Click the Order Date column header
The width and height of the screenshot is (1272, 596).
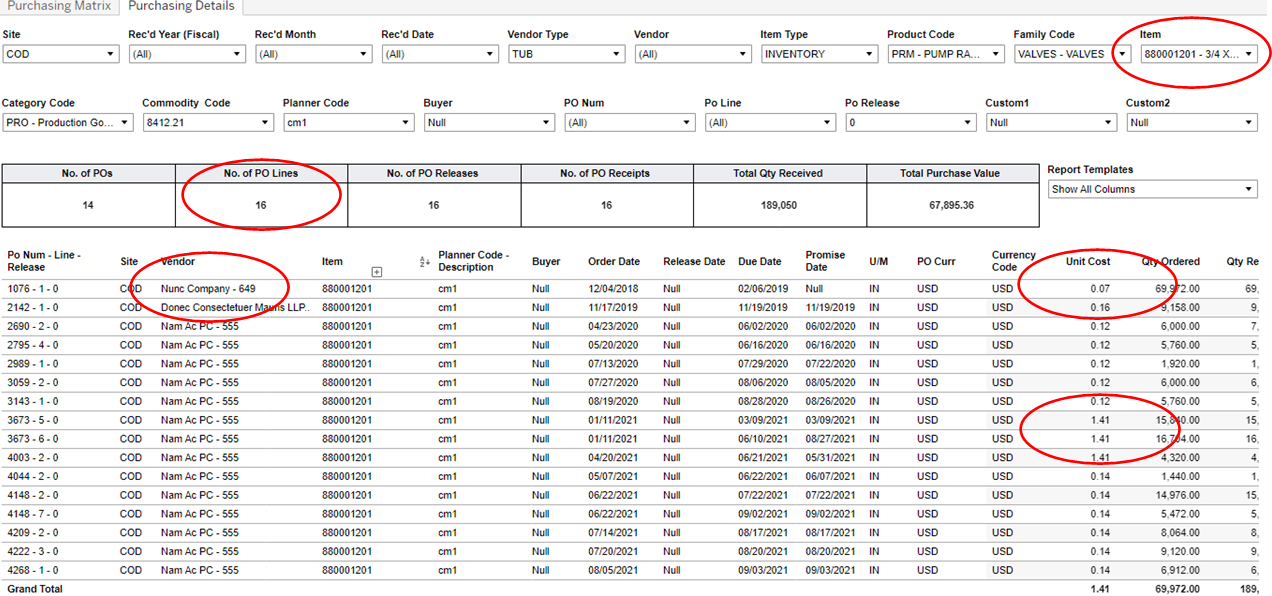[614, 262]
